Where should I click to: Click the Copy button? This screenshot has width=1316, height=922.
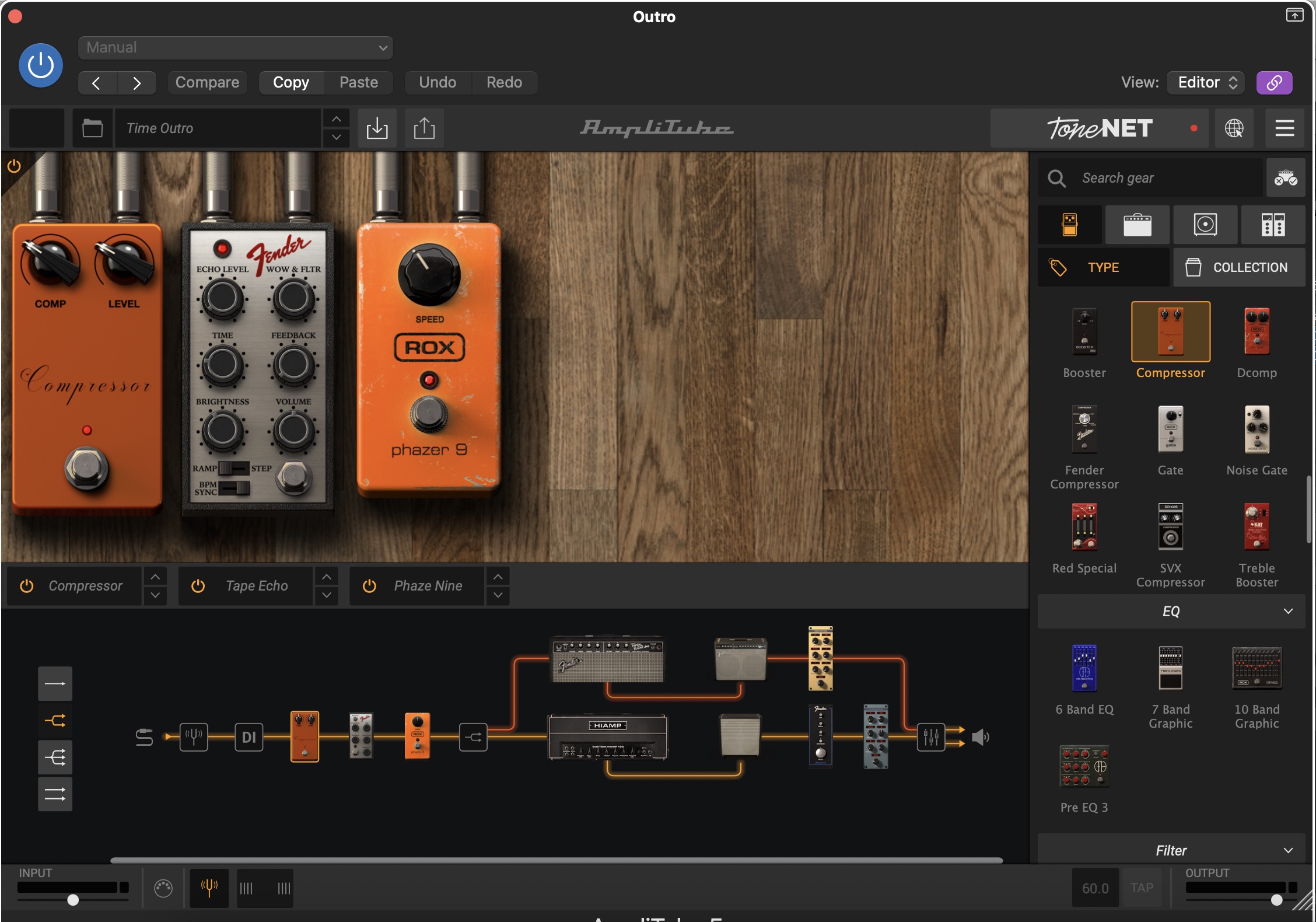[291, 82]
